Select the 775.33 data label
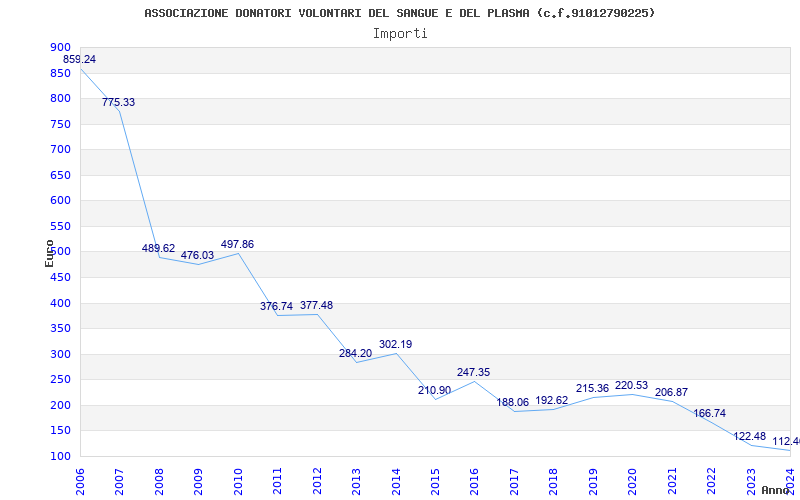This screenshot has width=800, height=500. pos(118,102)
